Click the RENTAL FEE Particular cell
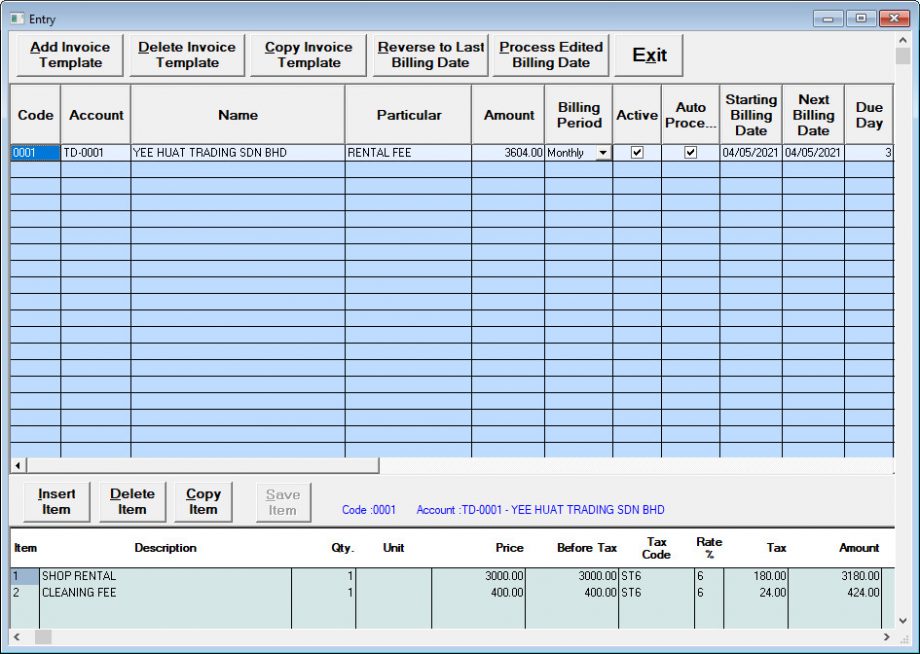The image size is (920, 654). click(x=408, y=152)
